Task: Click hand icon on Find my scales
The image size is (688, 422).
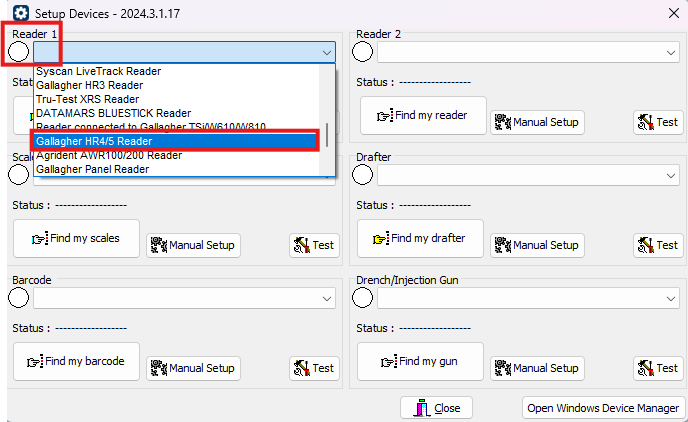Action: pos(40,239)
